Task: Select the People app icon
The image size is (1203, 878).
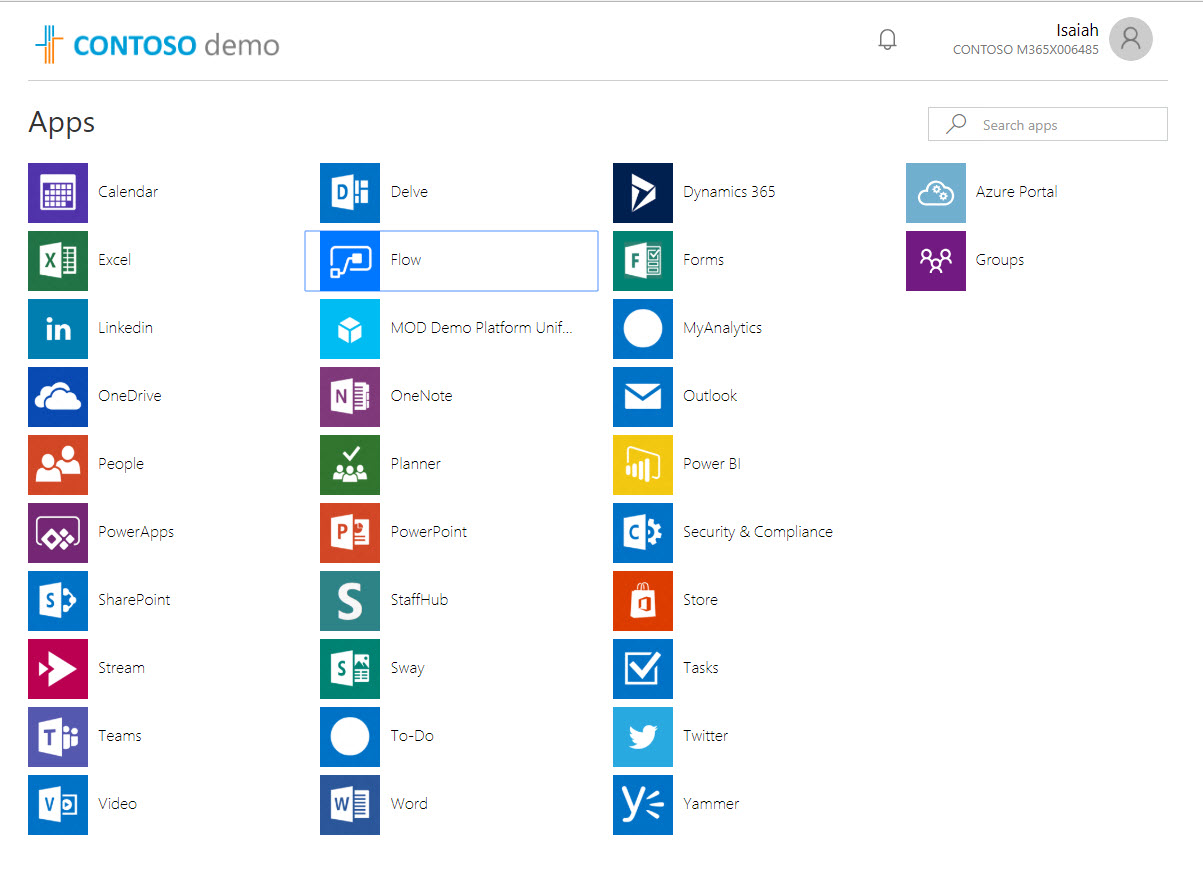Action: pos(58,465)
